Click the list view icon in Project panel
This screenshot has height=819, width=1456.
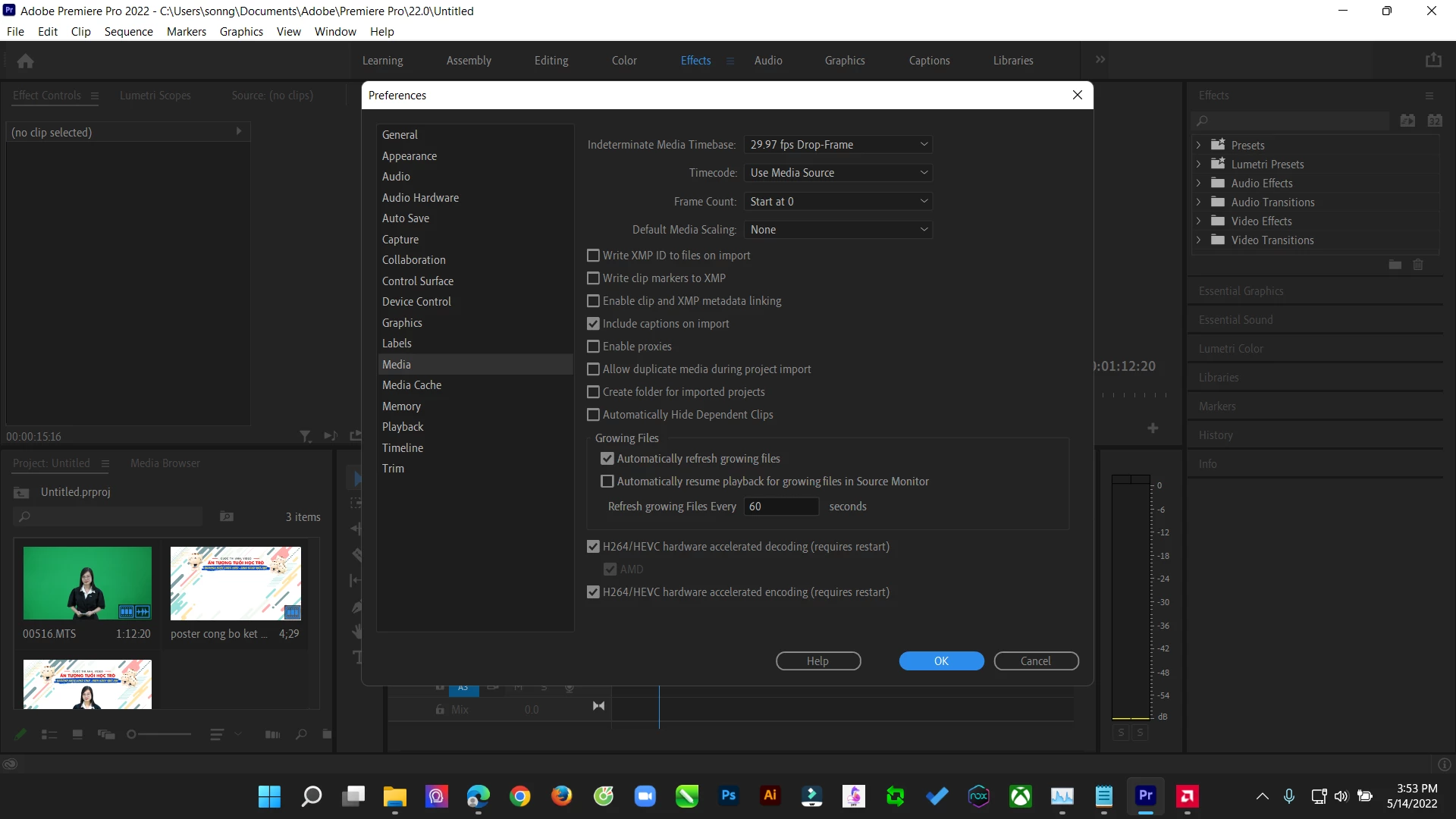tap(49, 734)
